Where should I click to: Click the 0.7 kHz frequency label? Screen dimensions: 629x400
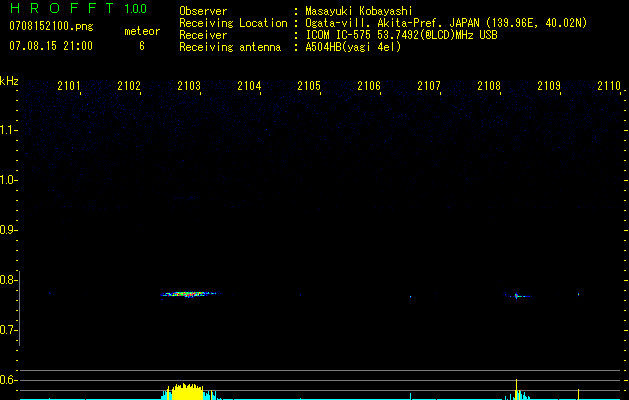point(7,330)
